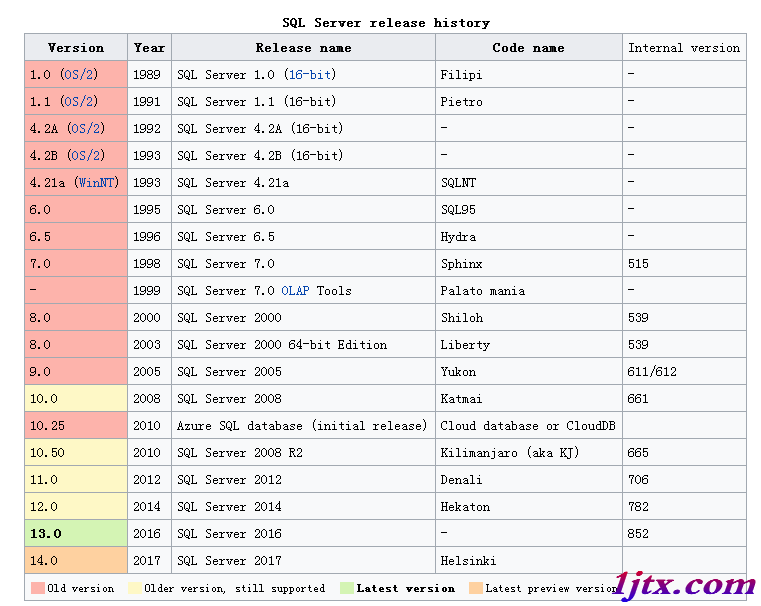Select the Code name column header

tap(529, 48)
